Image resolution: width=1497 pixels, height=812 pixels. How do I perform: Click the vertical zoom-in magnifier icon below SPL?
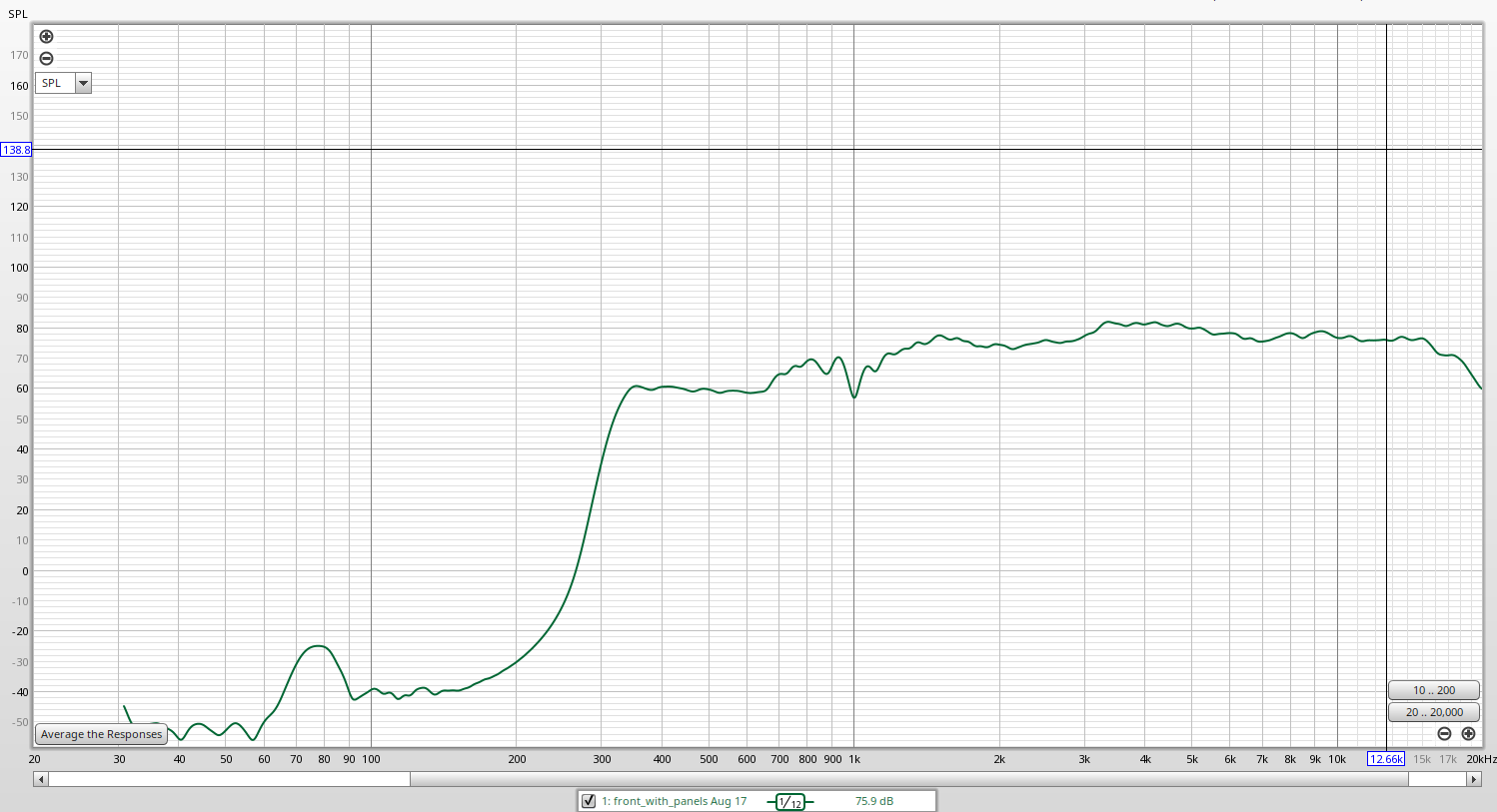[x=46, y=37]
